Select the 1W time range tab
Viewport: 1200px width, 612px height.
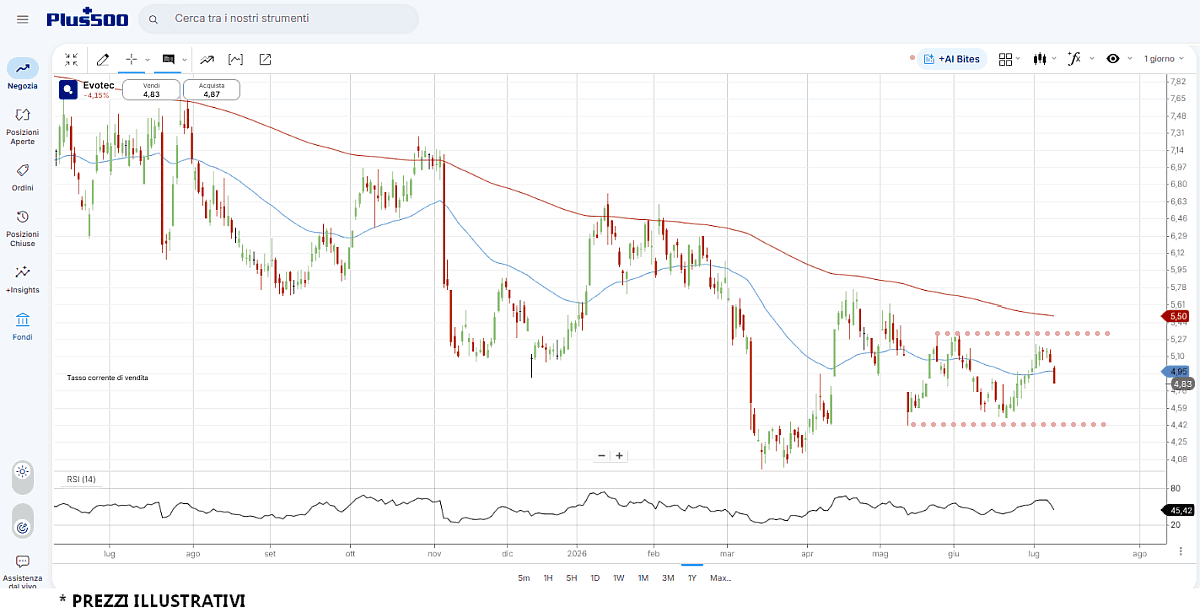click(x=619, y=578)
